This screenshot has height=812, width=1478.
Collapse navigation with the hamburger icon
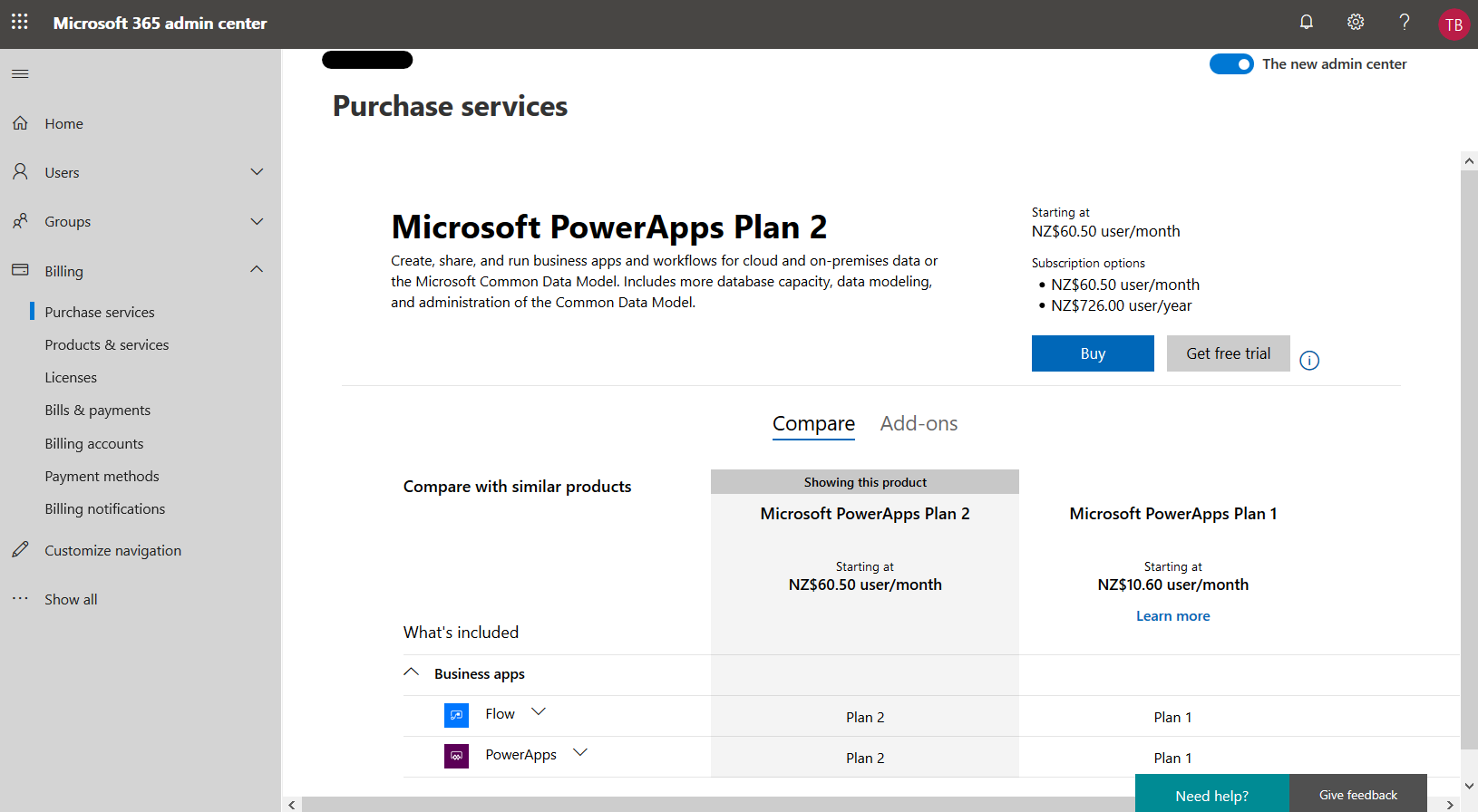tap(20, 73)
